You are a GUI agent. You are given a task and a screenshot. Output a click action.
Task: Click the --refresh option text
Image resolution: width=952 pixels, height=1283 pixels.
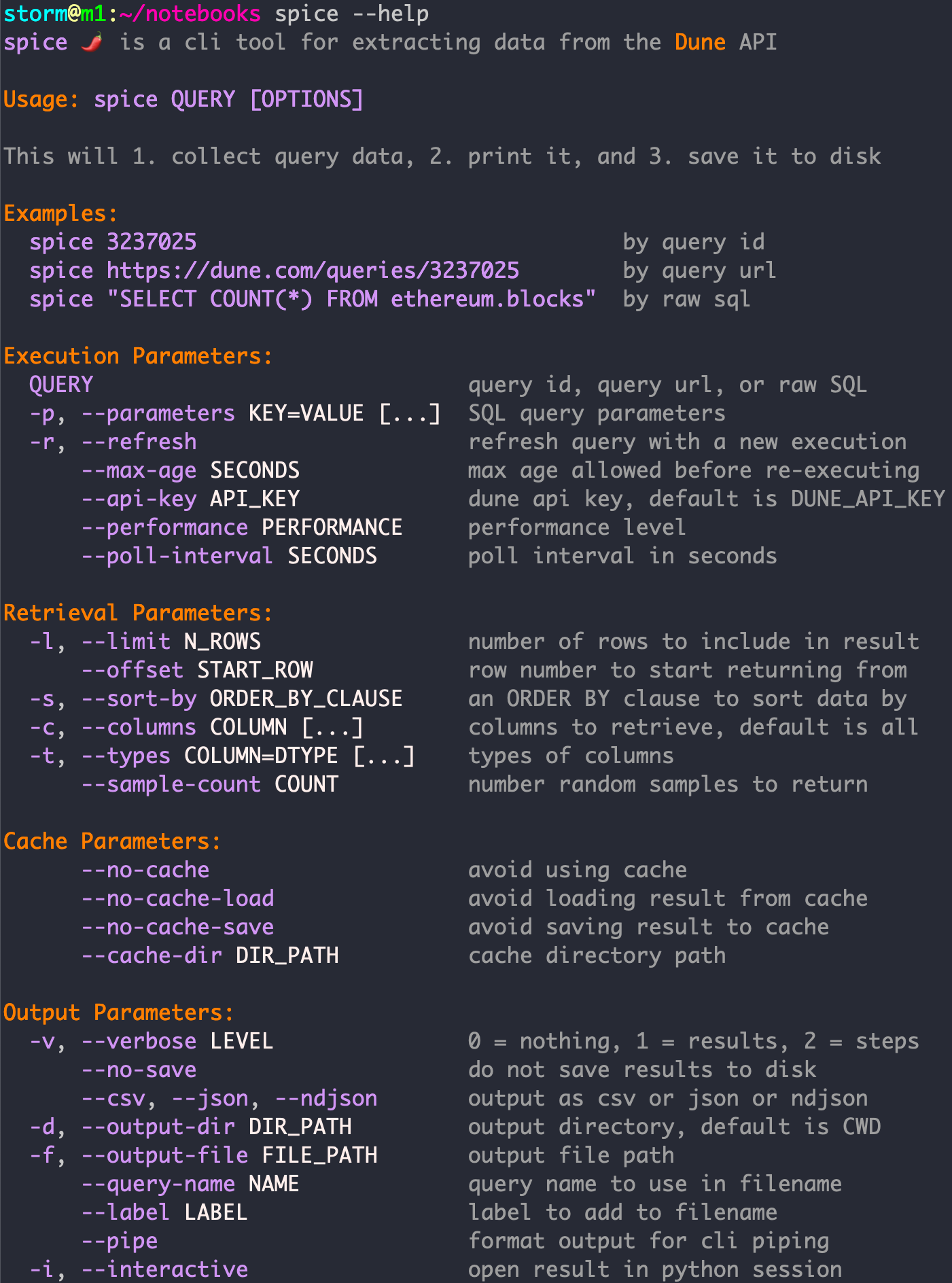[139, 442]
